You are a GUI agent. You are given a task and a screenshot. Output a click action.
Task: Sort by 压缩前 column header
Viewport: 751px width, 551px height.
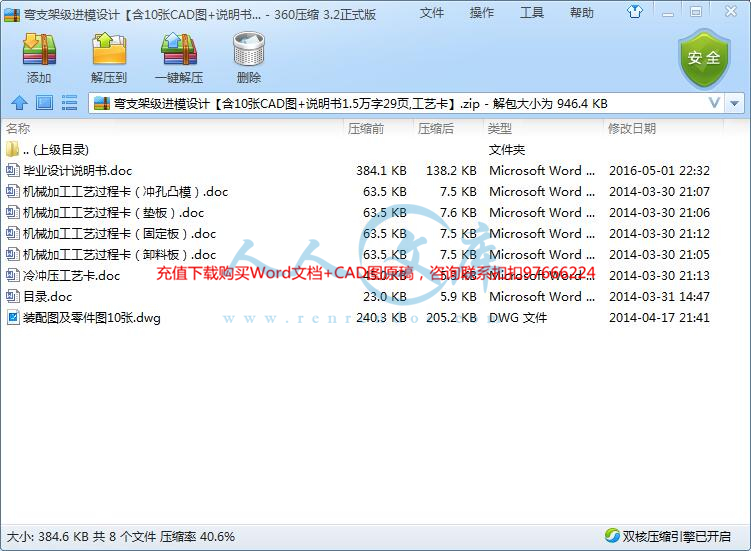(366, 128)
